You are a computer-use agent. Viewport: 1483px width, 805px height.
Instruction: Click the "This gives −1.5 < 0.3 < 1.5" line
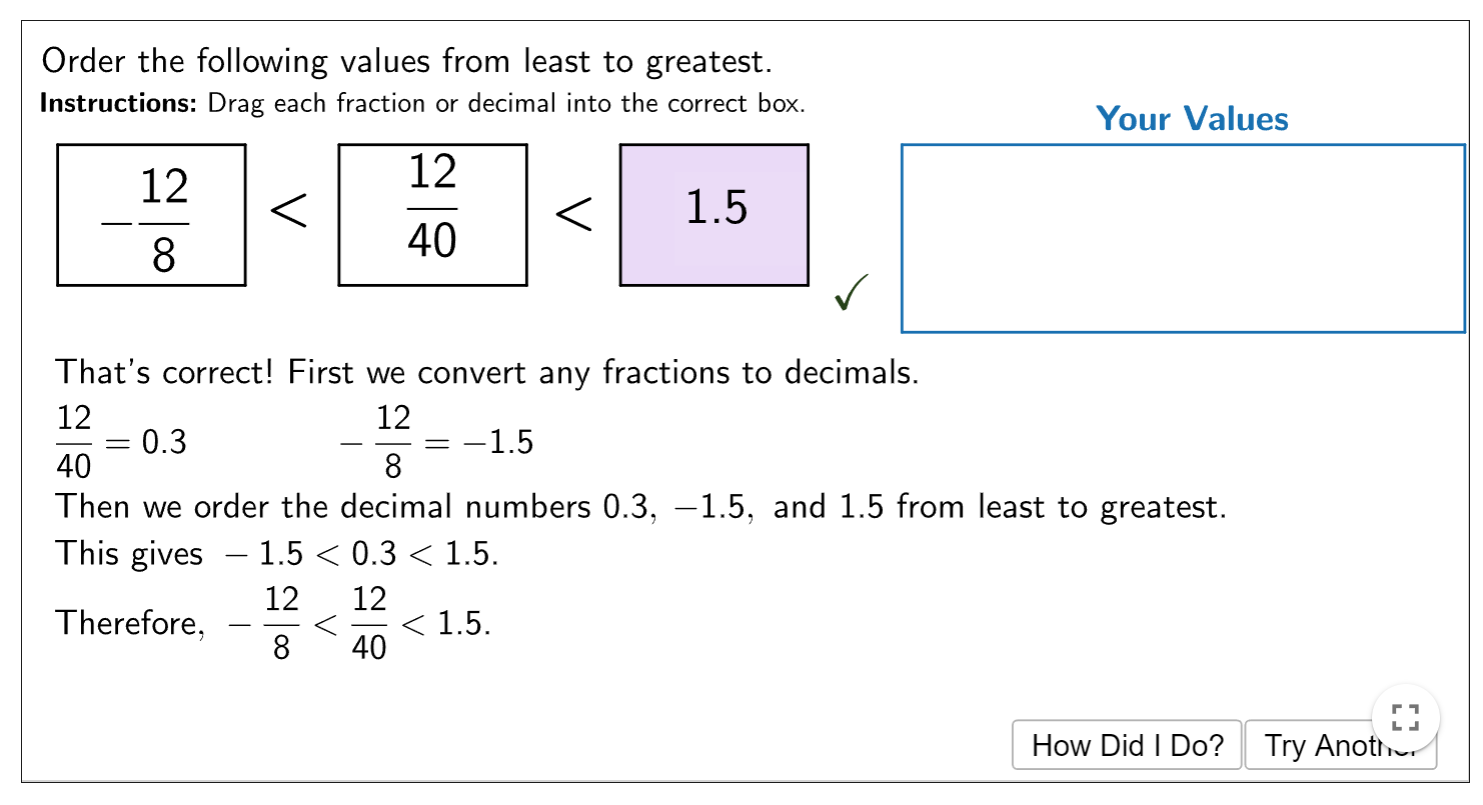[277, 553]
